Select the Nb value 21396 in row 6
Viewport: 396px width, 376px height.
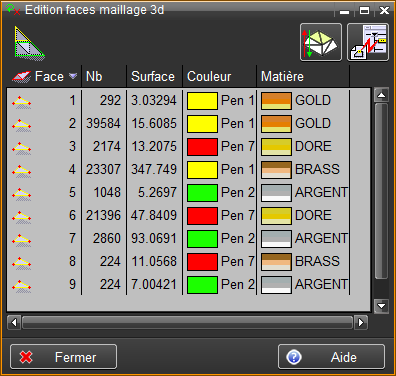pos(103,216)
